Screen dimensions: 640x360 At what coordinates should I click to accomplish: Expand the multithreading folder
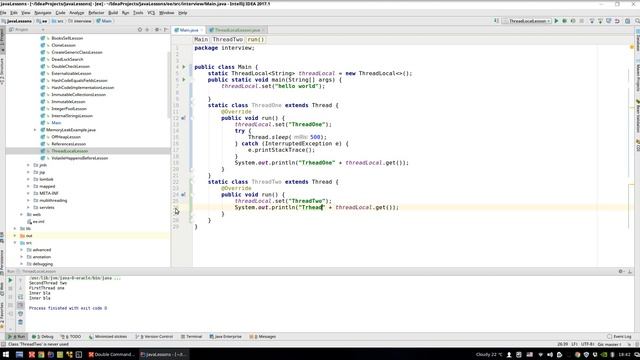tap(28, 200)
